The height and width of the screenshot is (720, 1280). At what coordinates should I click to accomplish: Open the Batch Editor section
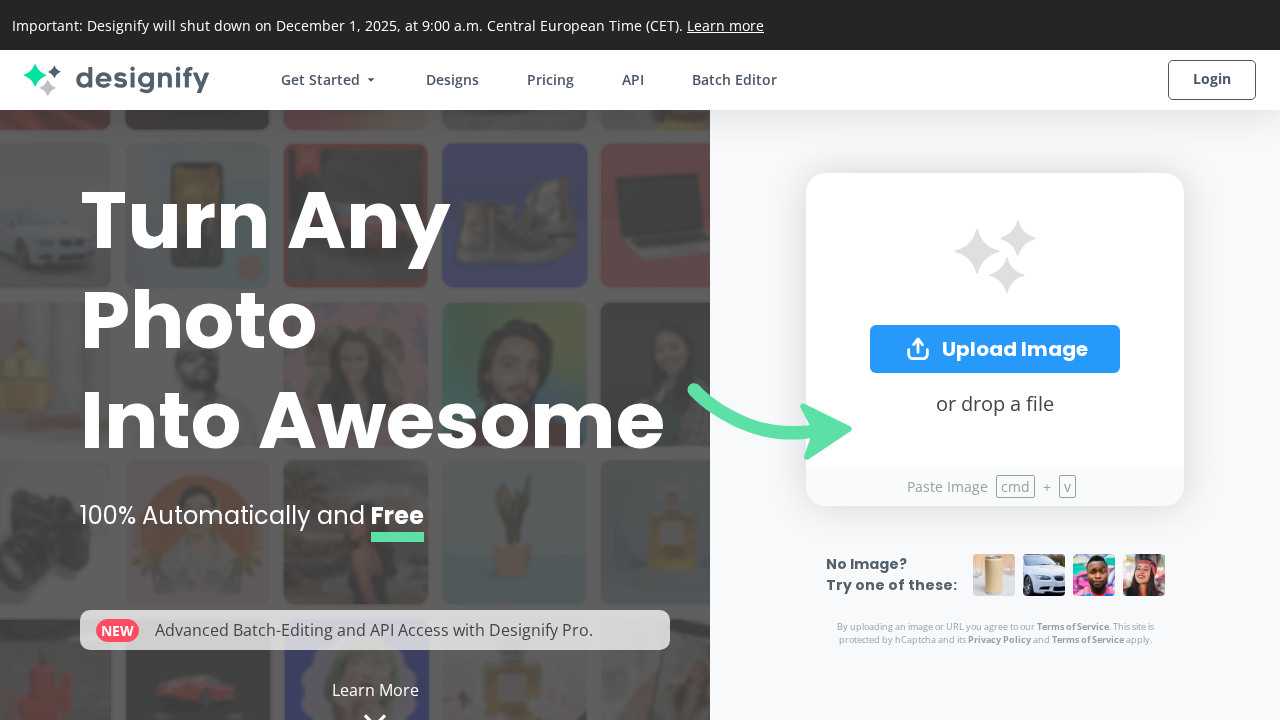click(x=734, y=80)
